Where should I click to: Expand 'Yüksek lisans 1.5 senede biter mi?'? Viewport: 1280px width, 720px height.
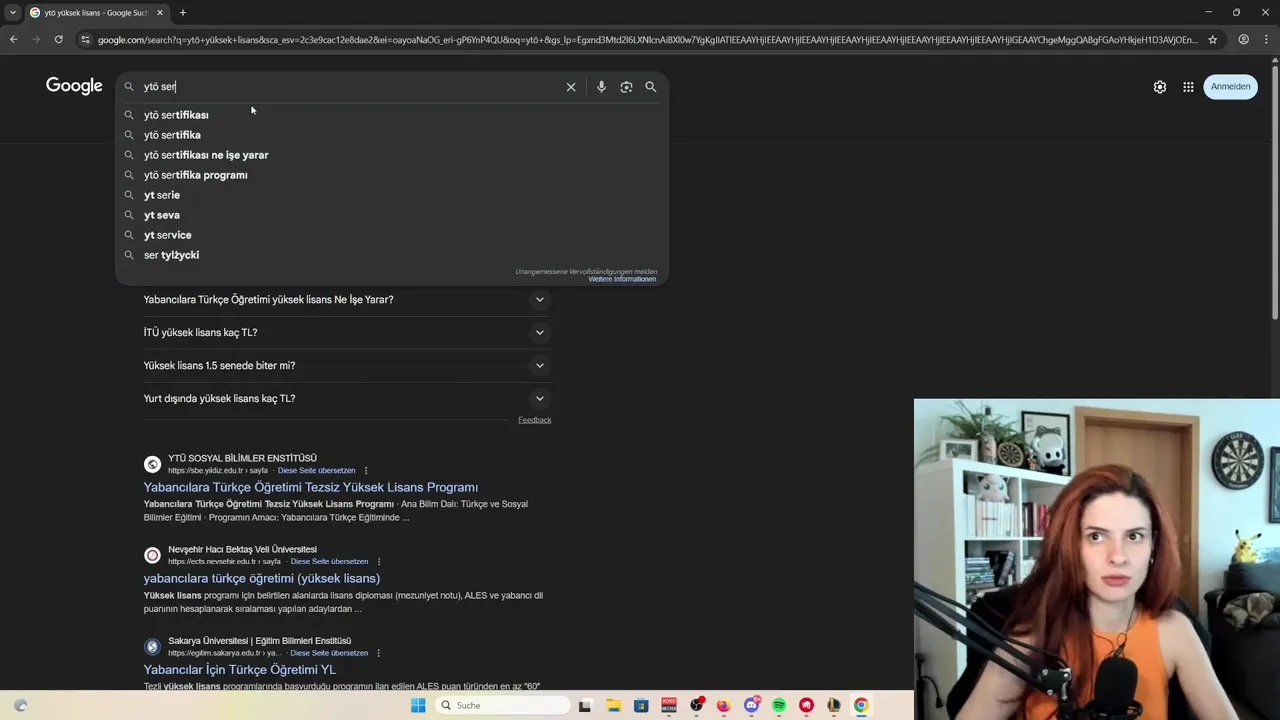[346, 366]
